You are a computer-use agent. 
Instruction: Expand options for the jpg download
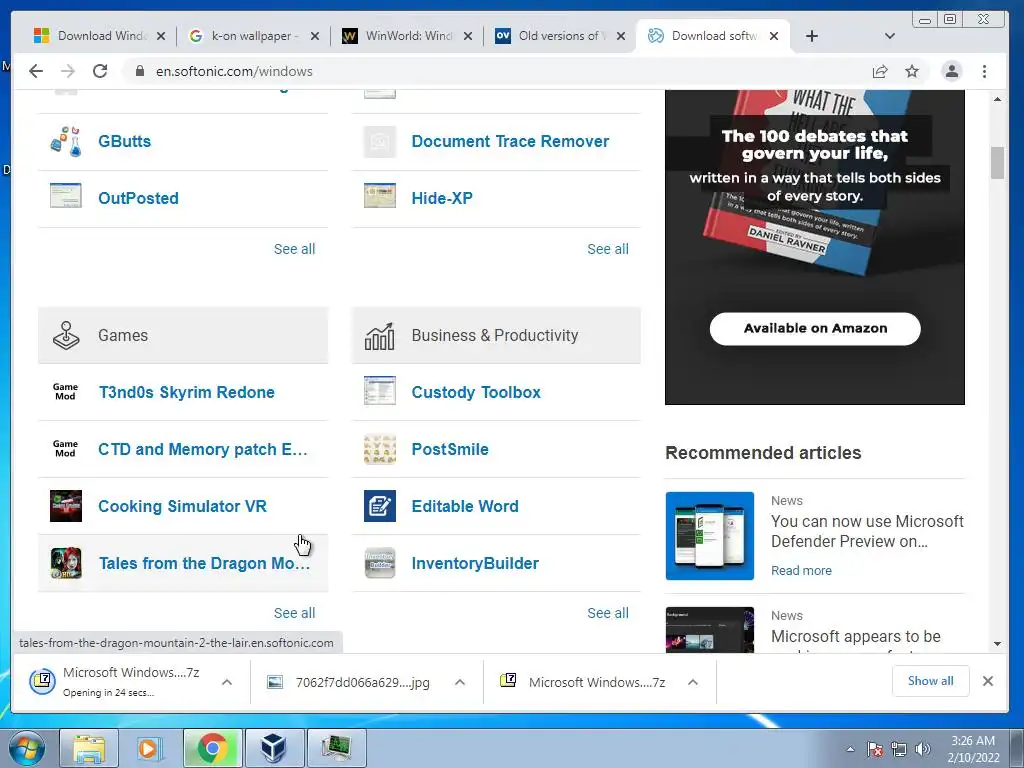460,682
